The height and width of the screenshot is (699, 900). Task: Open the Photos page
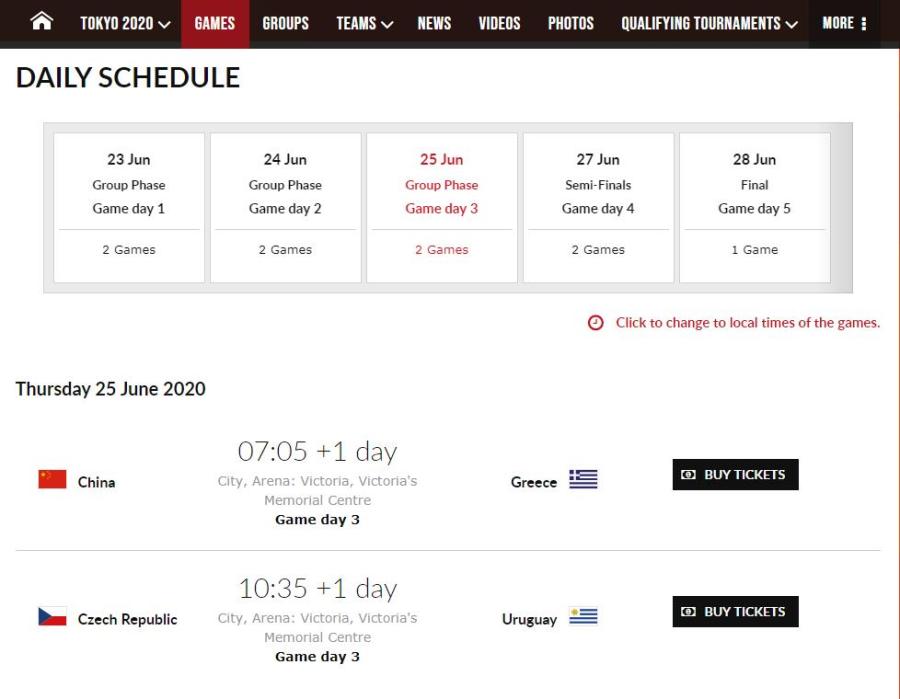coord(570,23)
